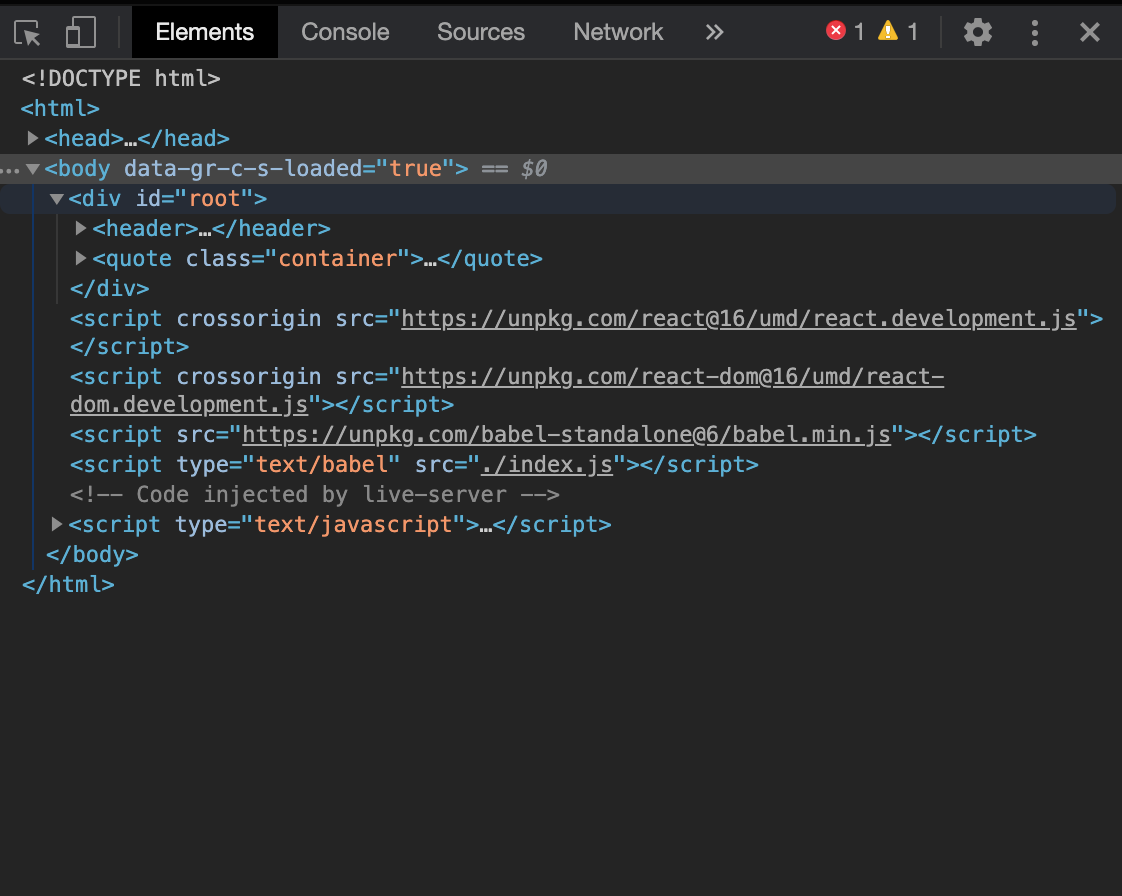Click the "text/babel" type value
This screenshot has width=1122, height=896.
pos(321,464)
